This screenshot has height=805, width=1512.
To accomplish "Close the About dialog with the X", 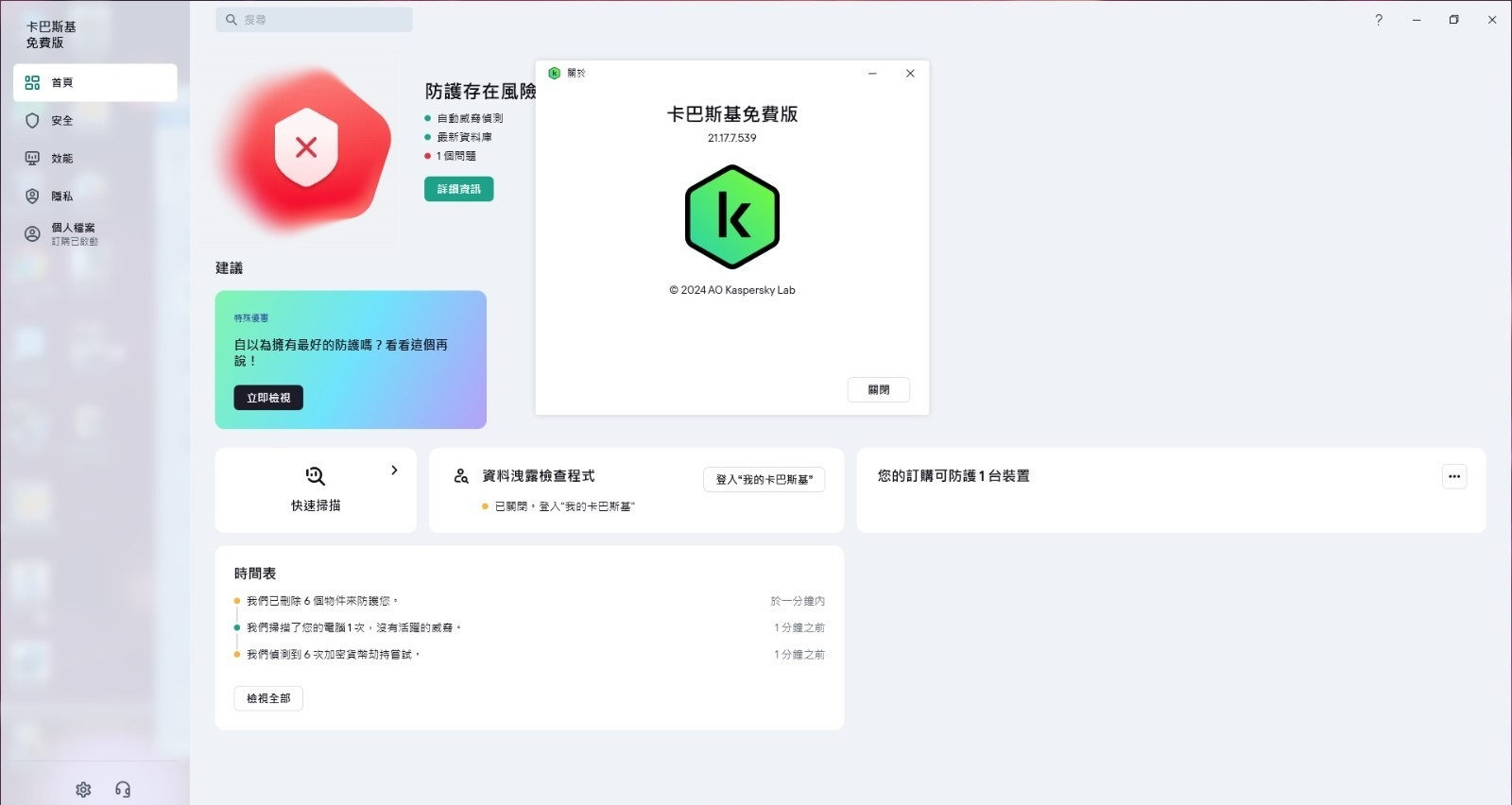I will pos(910,73).
